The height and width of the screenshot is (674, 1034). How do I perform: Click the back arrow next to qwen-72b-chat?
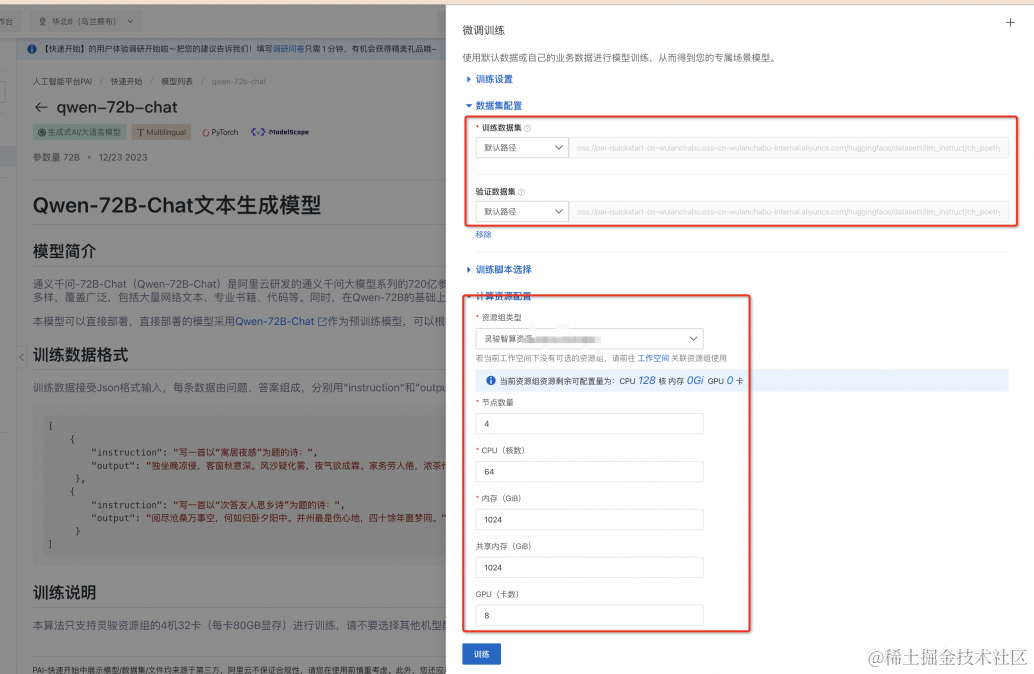tap(41, 107)
